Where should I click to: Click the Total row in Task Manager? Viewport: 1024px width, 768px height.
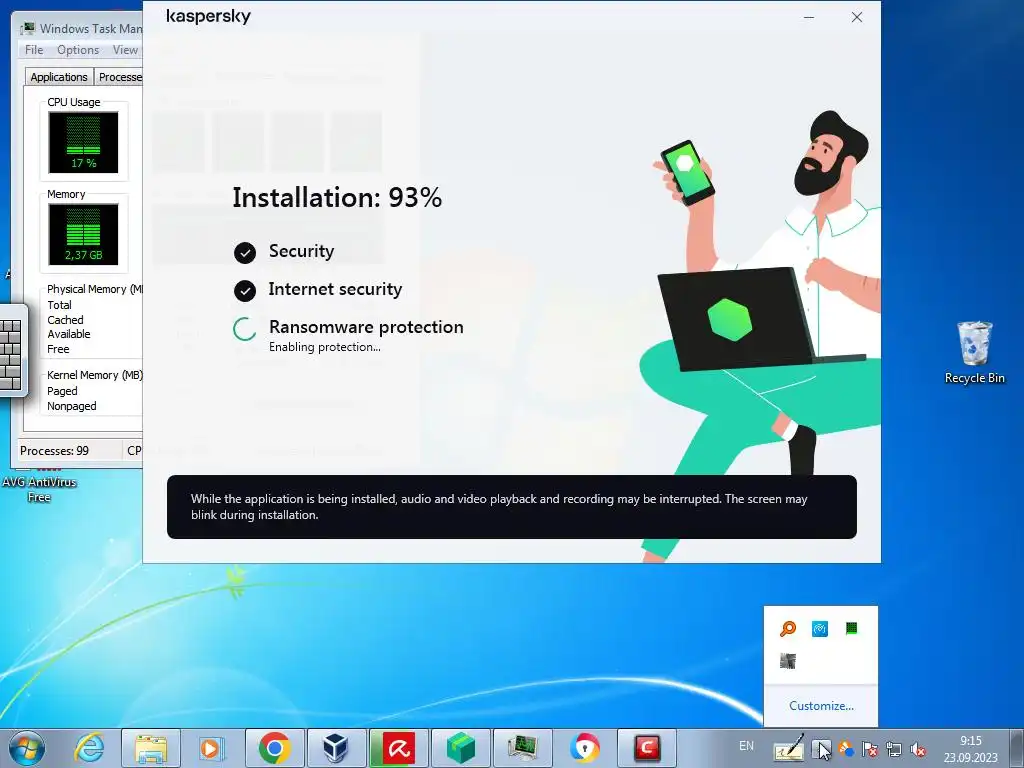tap(59, 305)
